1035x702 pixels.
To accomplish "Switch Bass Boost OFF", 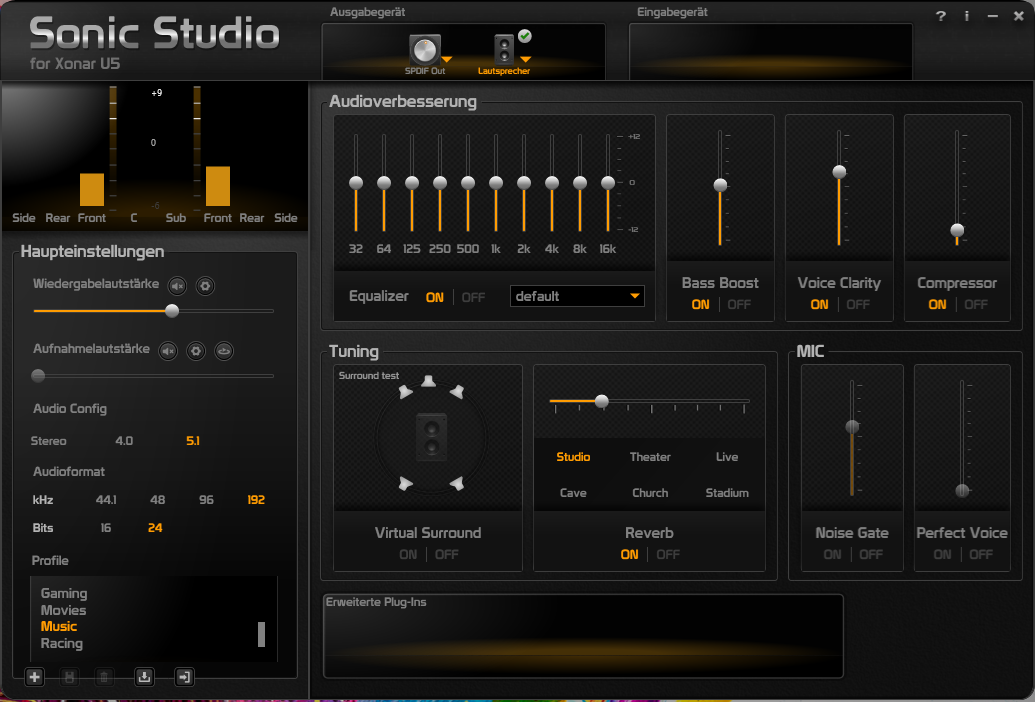I will tap(739, 305).
